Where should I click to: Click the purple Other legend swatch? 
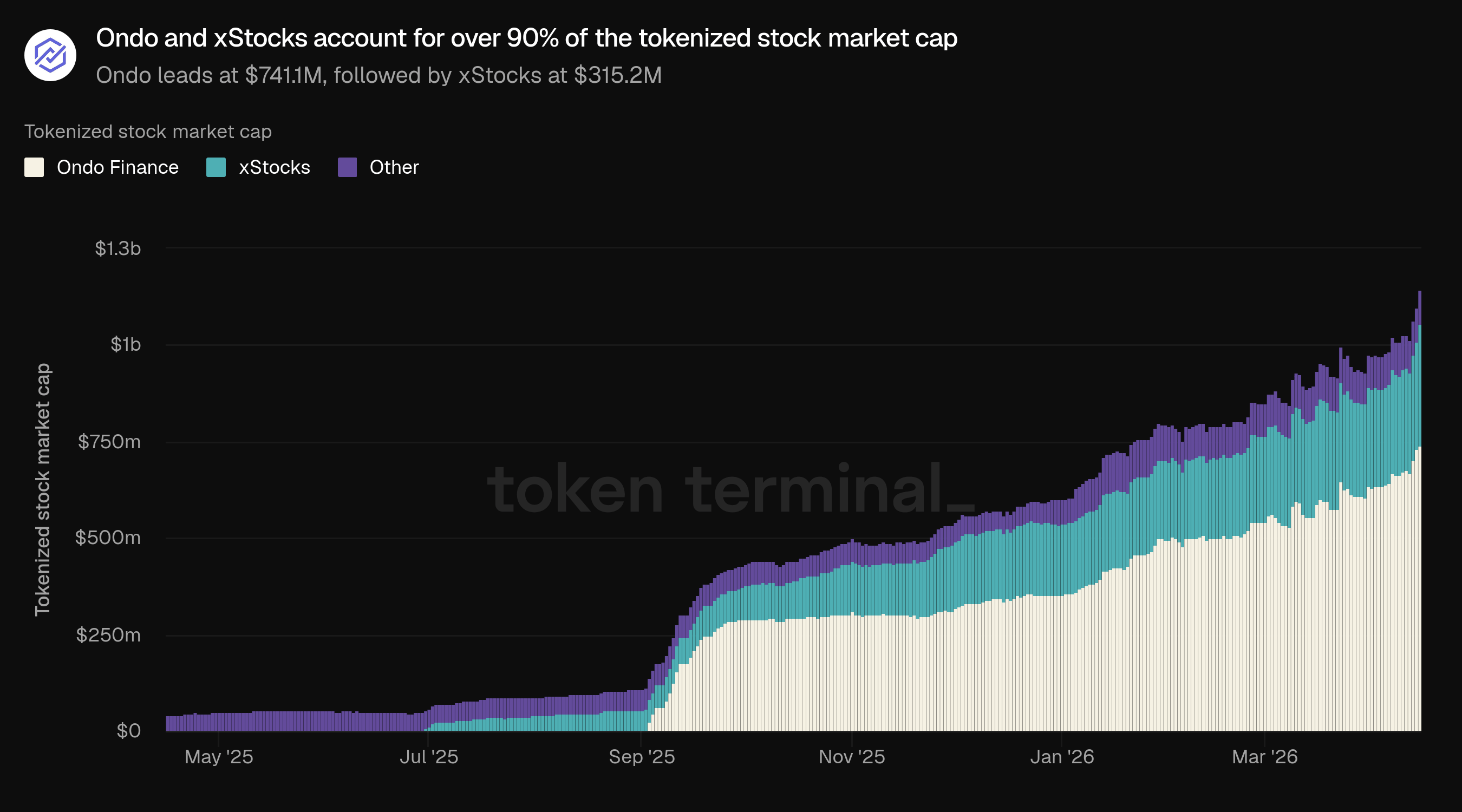click(347, 167)
